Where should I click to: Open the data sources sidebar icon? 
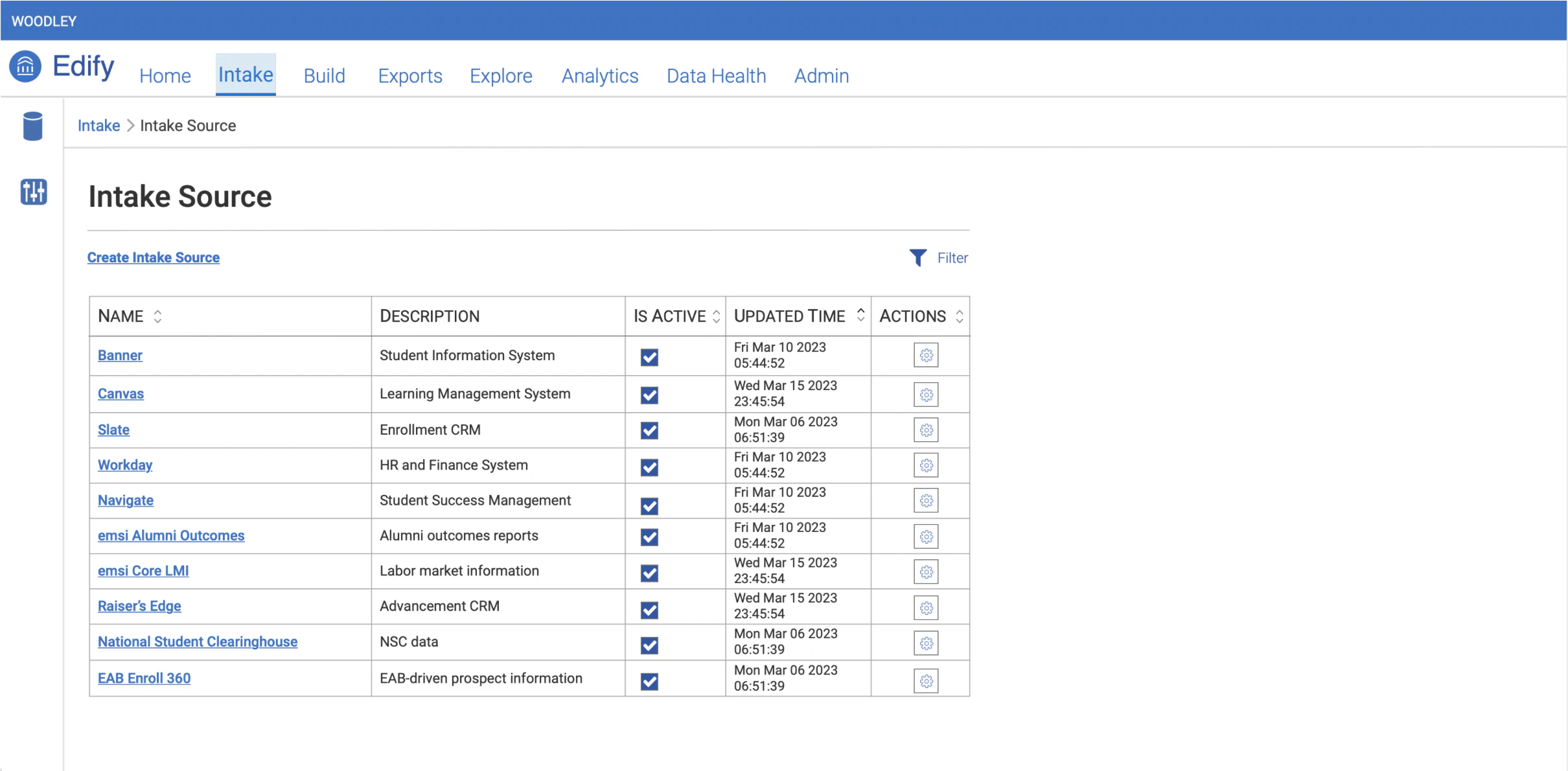point(32,126)
